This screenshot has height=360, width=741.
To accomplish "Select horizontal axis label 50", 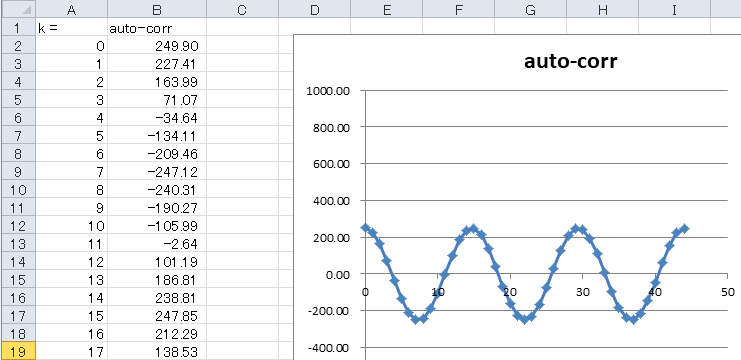I will point(727,291).
